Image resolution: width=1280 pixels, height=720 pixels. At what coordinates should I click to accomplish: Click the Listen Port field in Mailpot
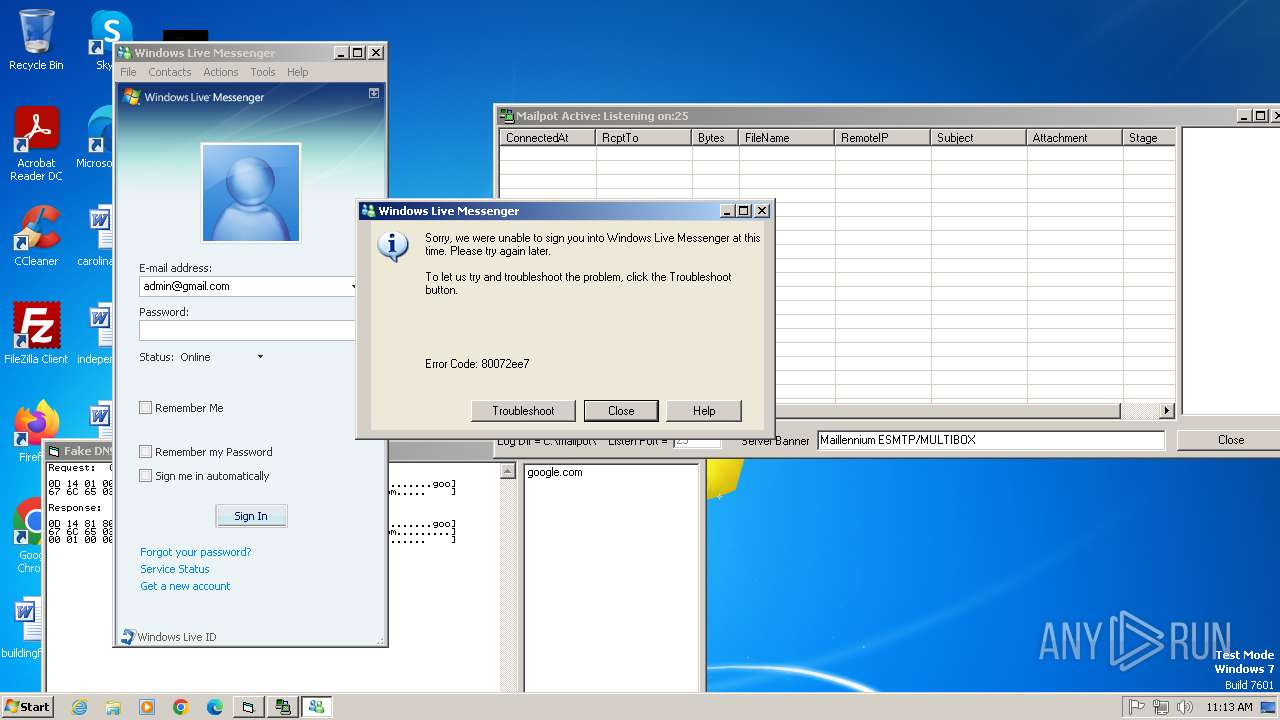[x=697, y=441]
